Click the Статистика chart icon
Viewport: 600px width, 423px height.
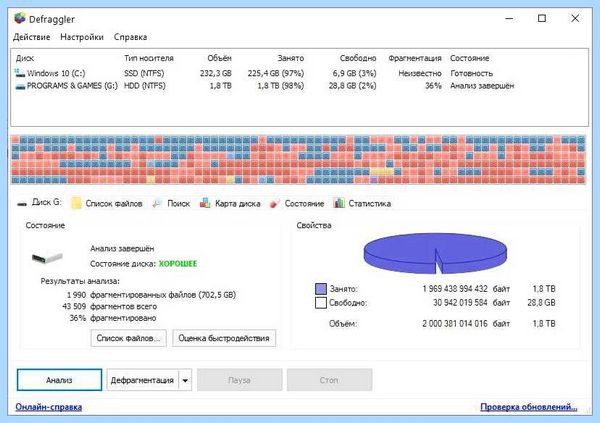click(339, 203)
